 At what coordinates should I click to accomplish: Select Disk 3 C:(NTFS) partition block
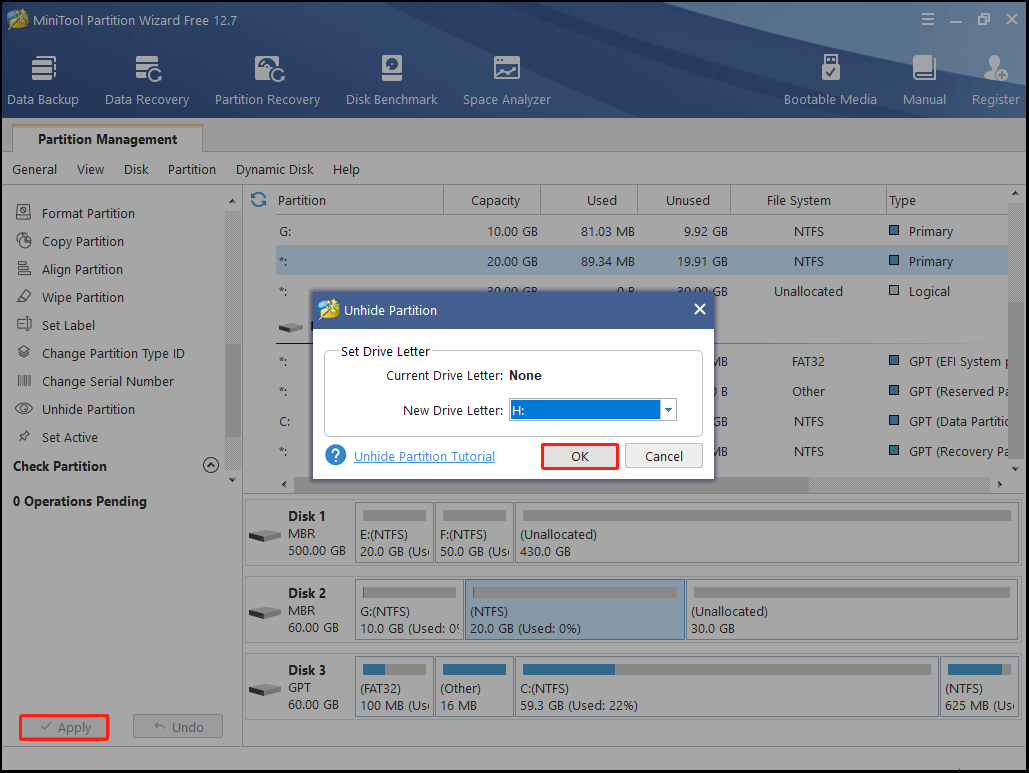(x=726, y=686)
